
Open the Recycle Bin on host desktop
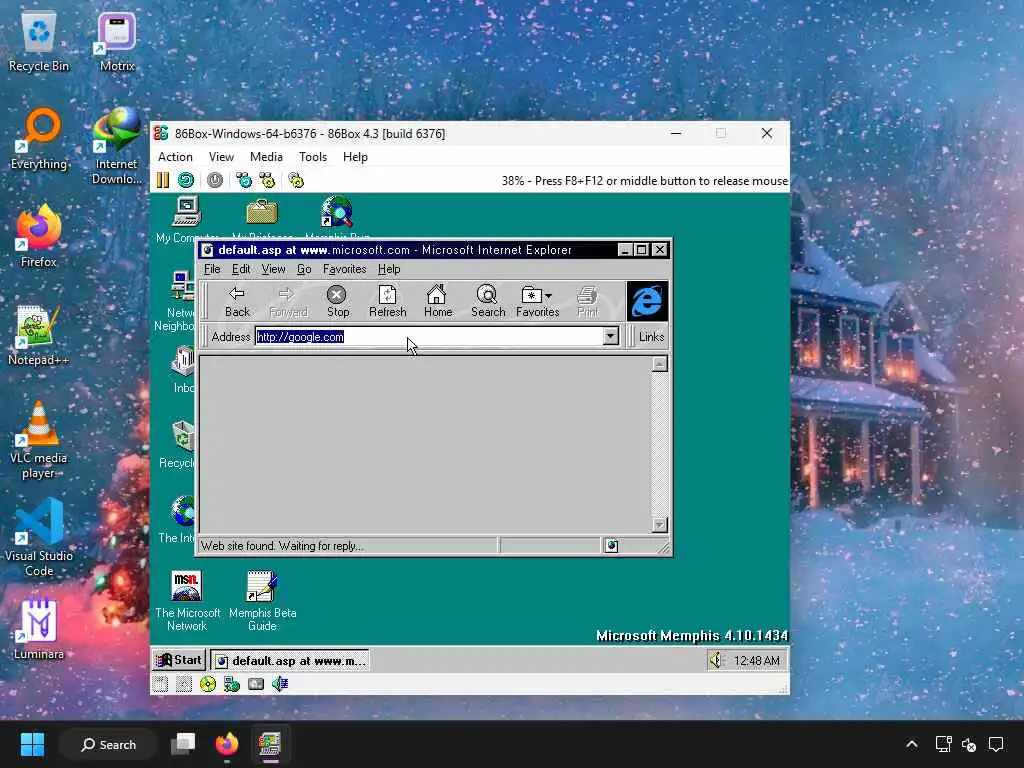39,42
